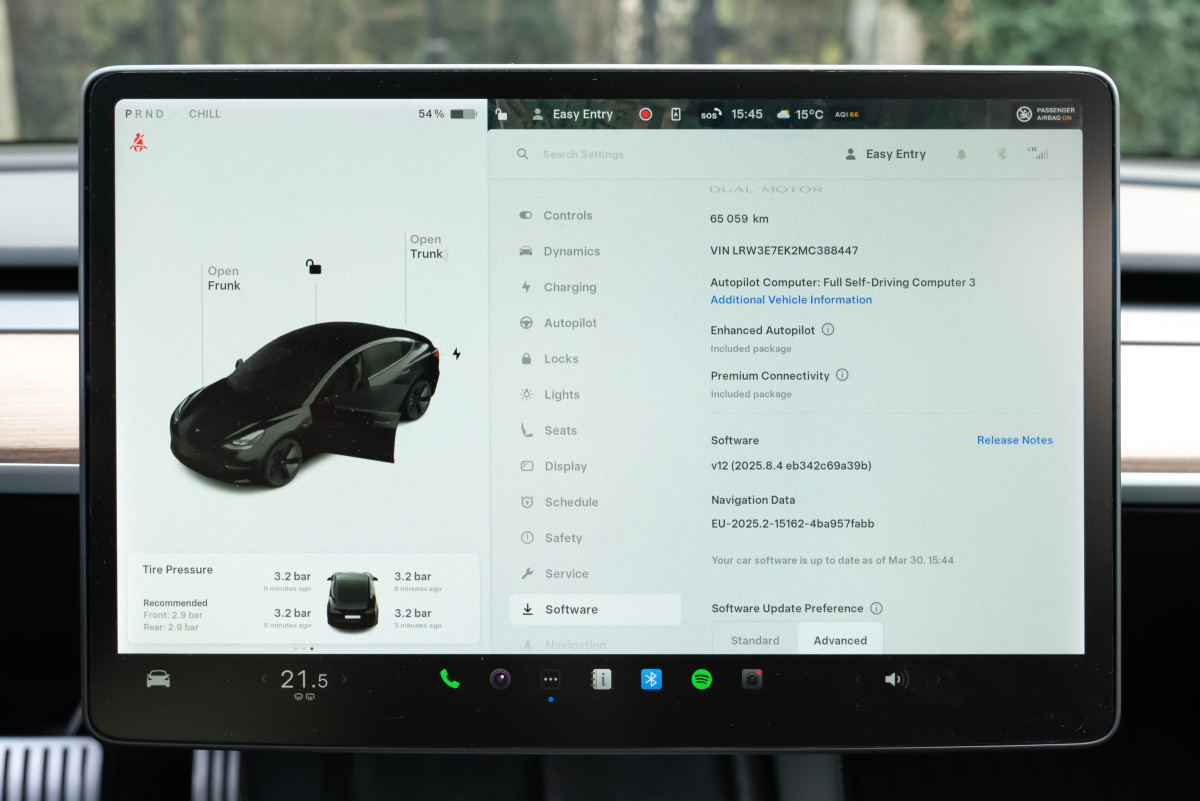Tap the Search Settings field
Viewport: 1200px width, 801px height.
click(x=583, y=154)
